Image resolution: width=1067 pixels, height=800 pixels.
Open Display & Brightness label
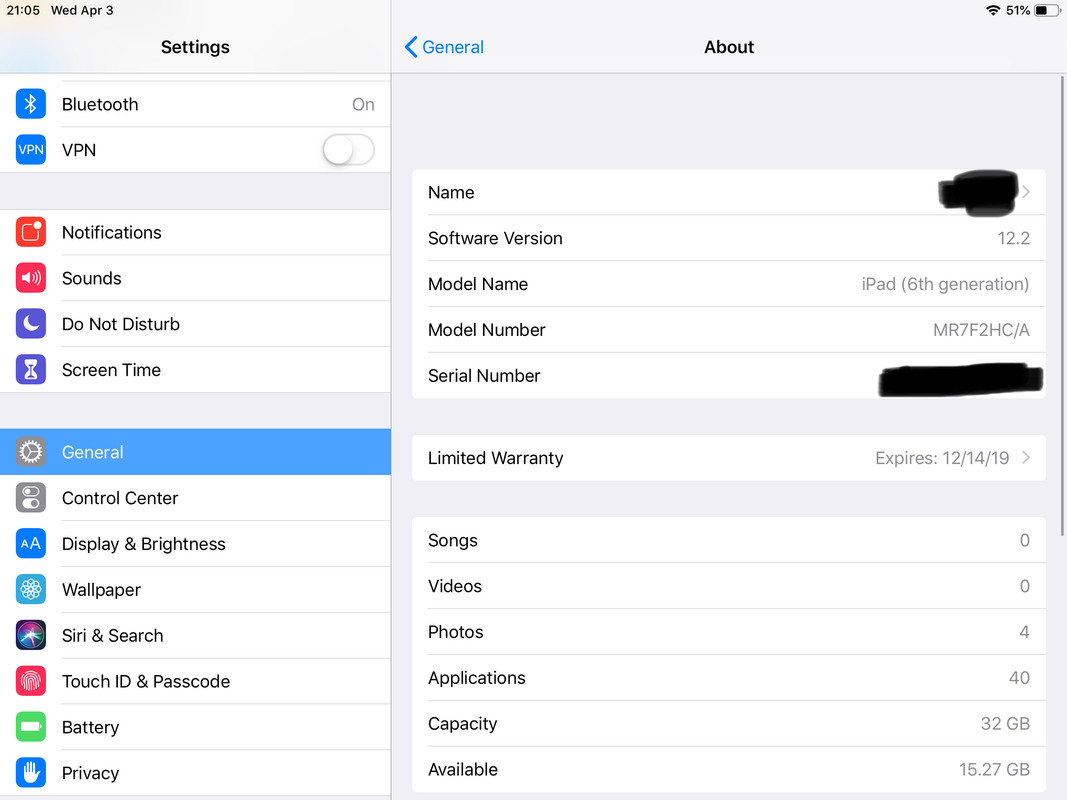point(144,544)
